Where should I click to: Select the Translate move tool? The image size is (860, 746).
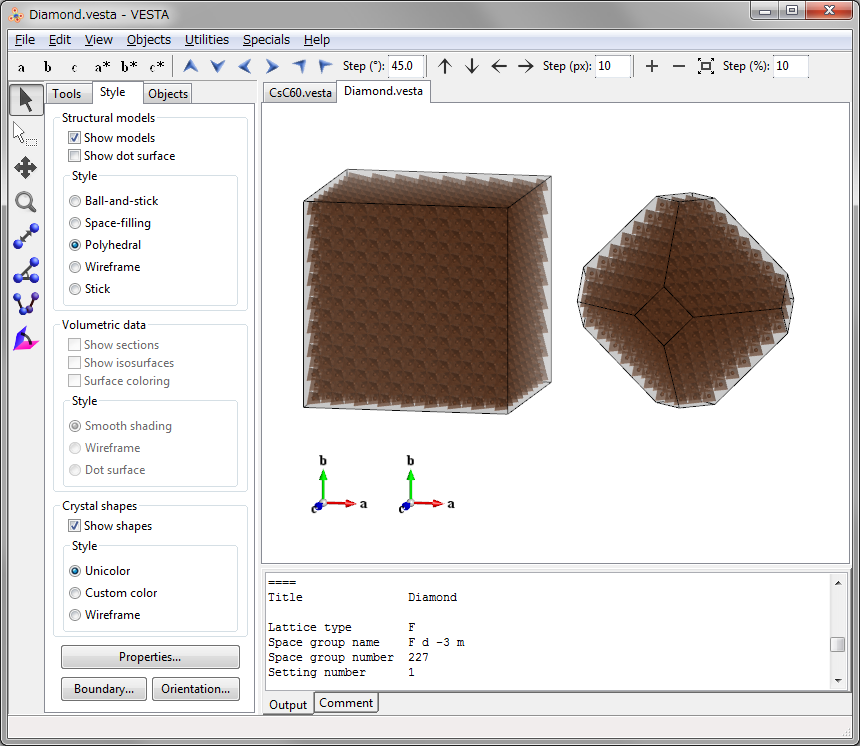point(25,167)
